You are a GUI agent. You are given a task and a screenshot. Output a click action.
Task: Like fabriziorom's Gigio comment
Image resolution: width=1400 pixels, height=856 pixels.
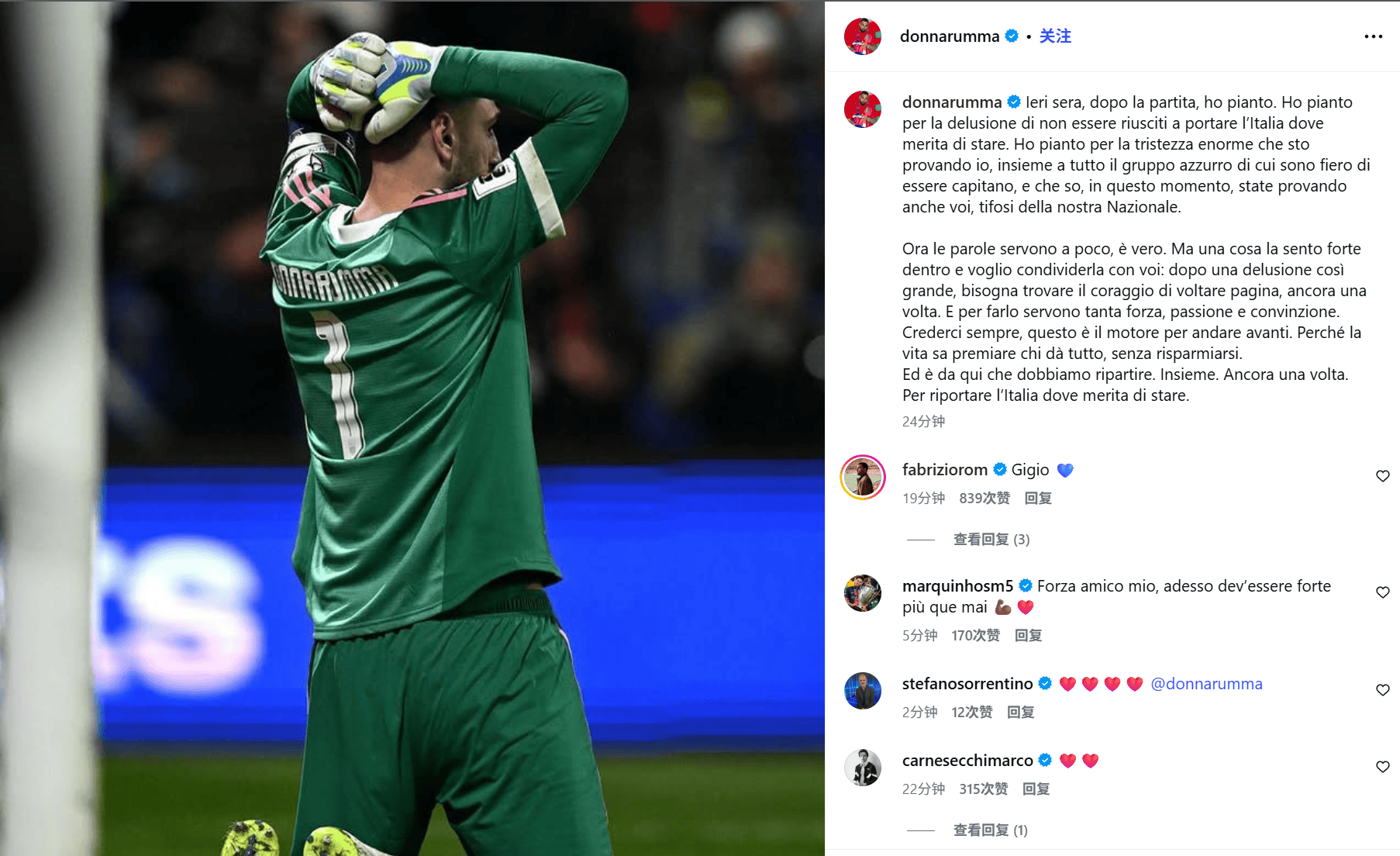point(1382,476)
